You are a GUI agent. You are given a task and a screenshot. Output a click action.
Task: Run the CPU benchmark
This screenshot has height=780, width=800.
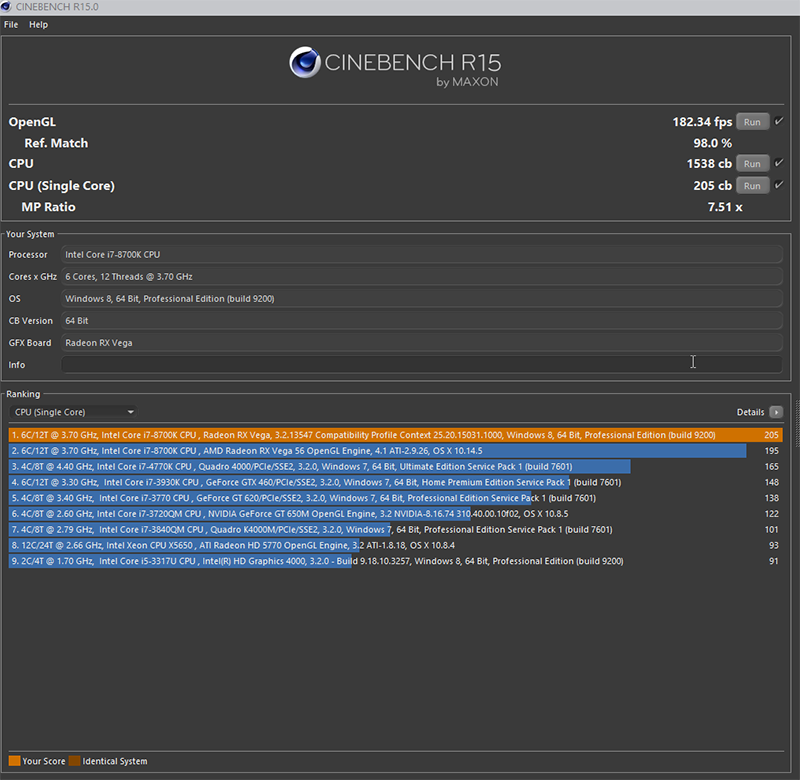coord(752,164)
